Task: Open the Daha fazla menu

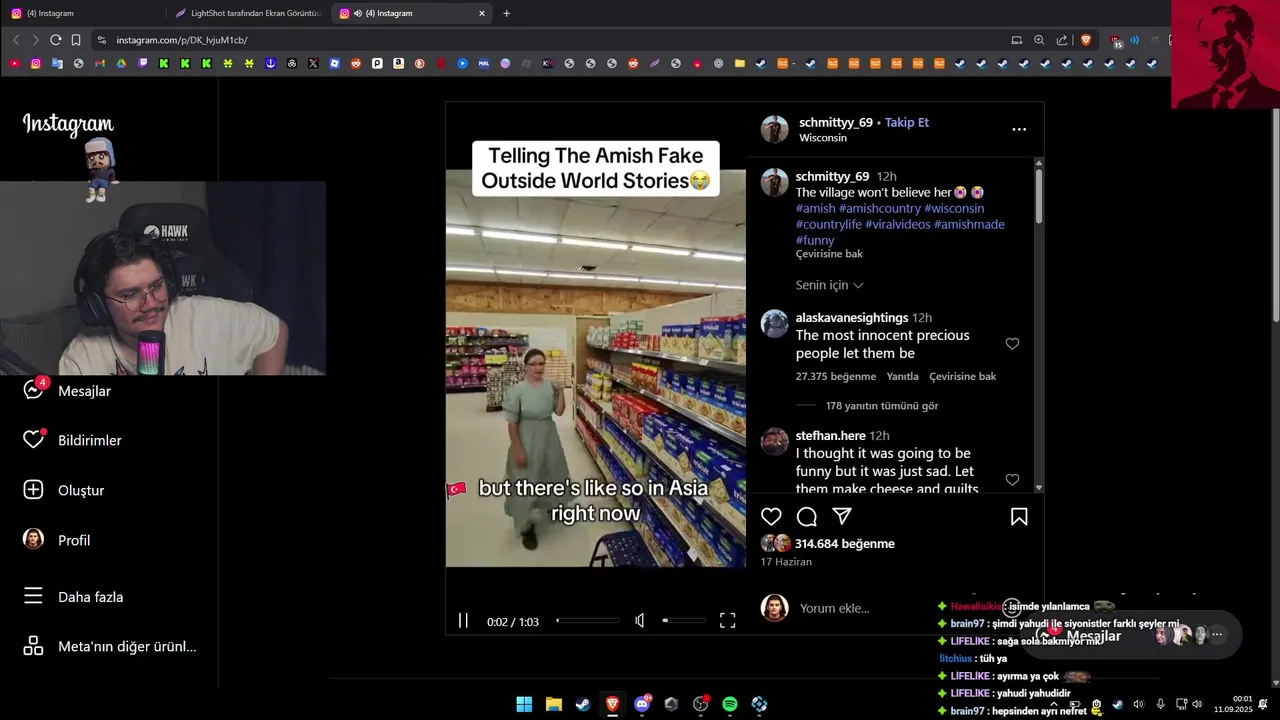Action: (73, 597)
